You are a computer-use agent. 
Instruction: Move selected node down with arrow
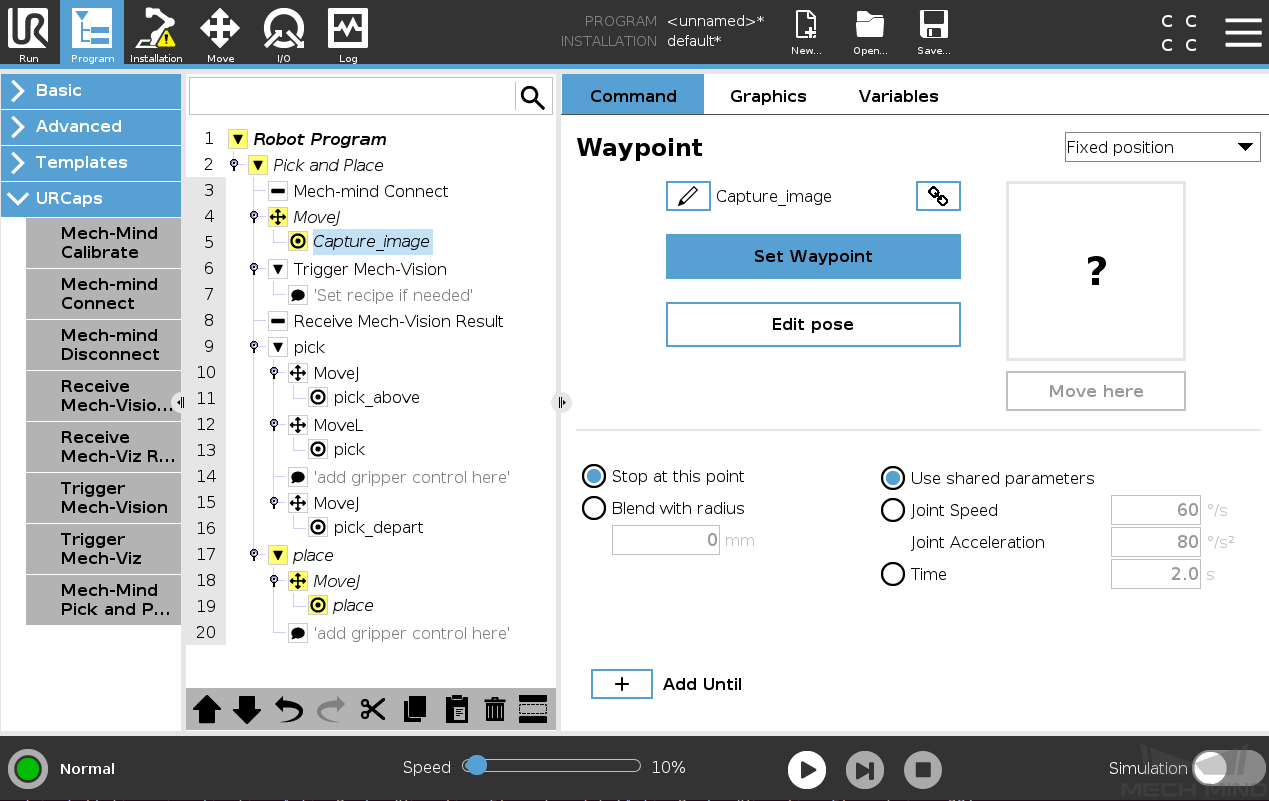coord(247,710)
